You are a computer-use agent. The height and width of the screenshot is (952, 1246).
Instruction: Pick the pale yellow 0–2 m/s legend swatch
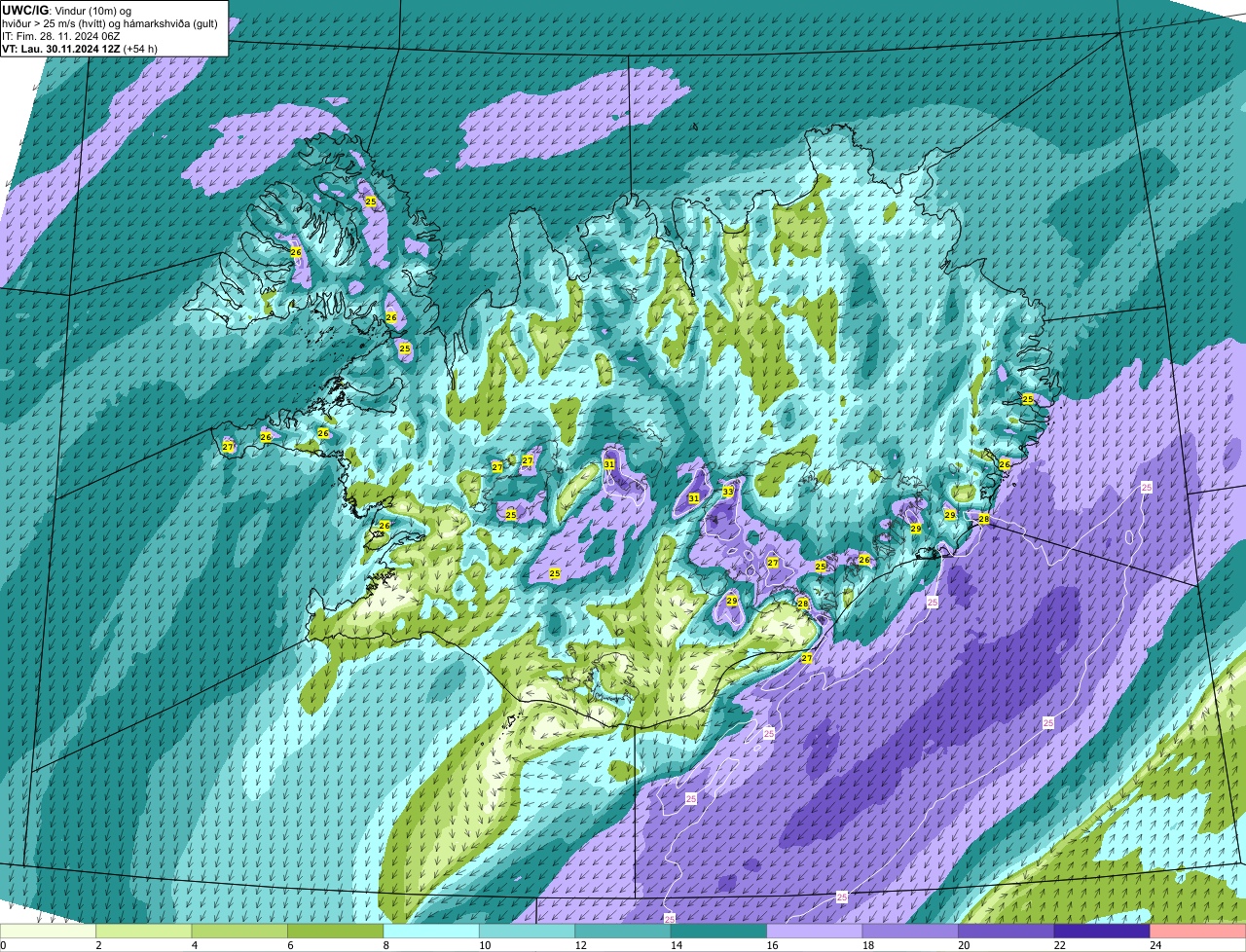click(x=48, y=932)
